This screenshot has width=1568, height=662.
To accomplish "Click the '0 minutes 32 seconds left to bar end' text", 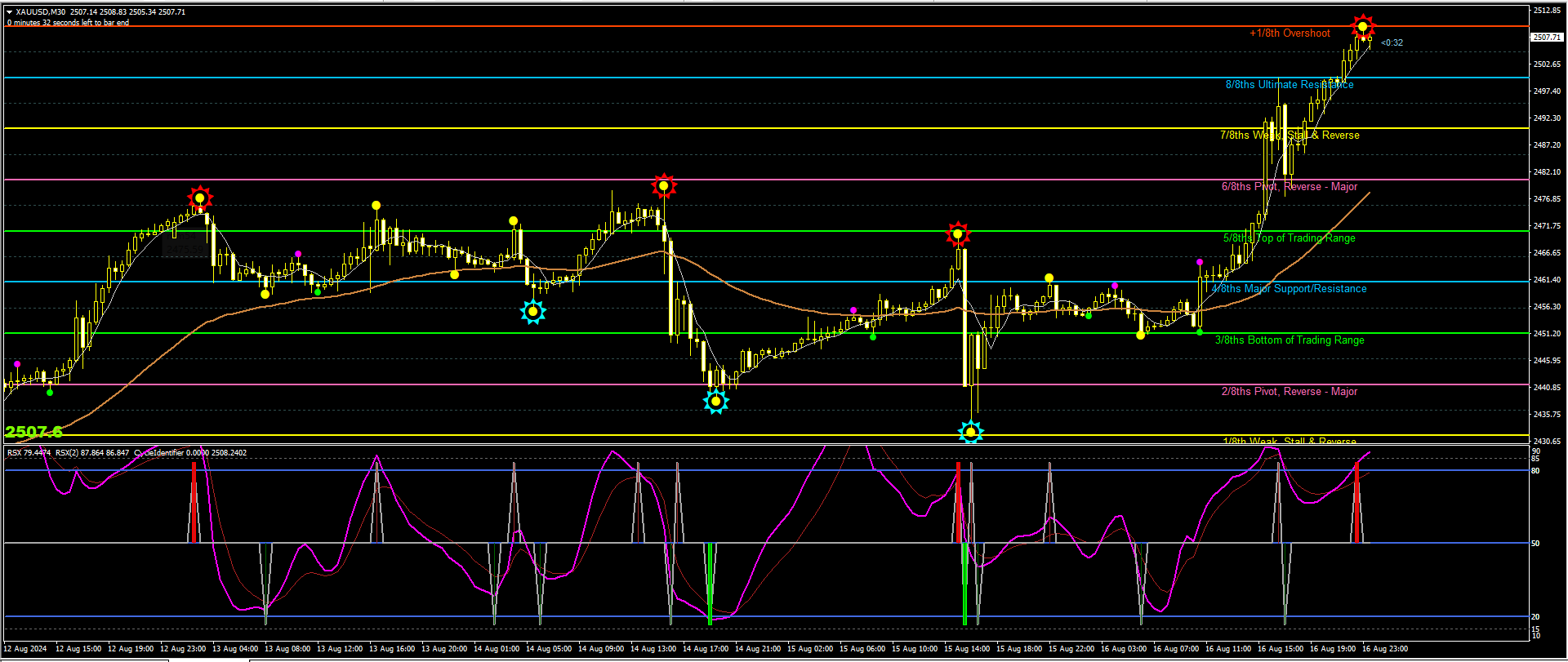I will coord(68,23).
